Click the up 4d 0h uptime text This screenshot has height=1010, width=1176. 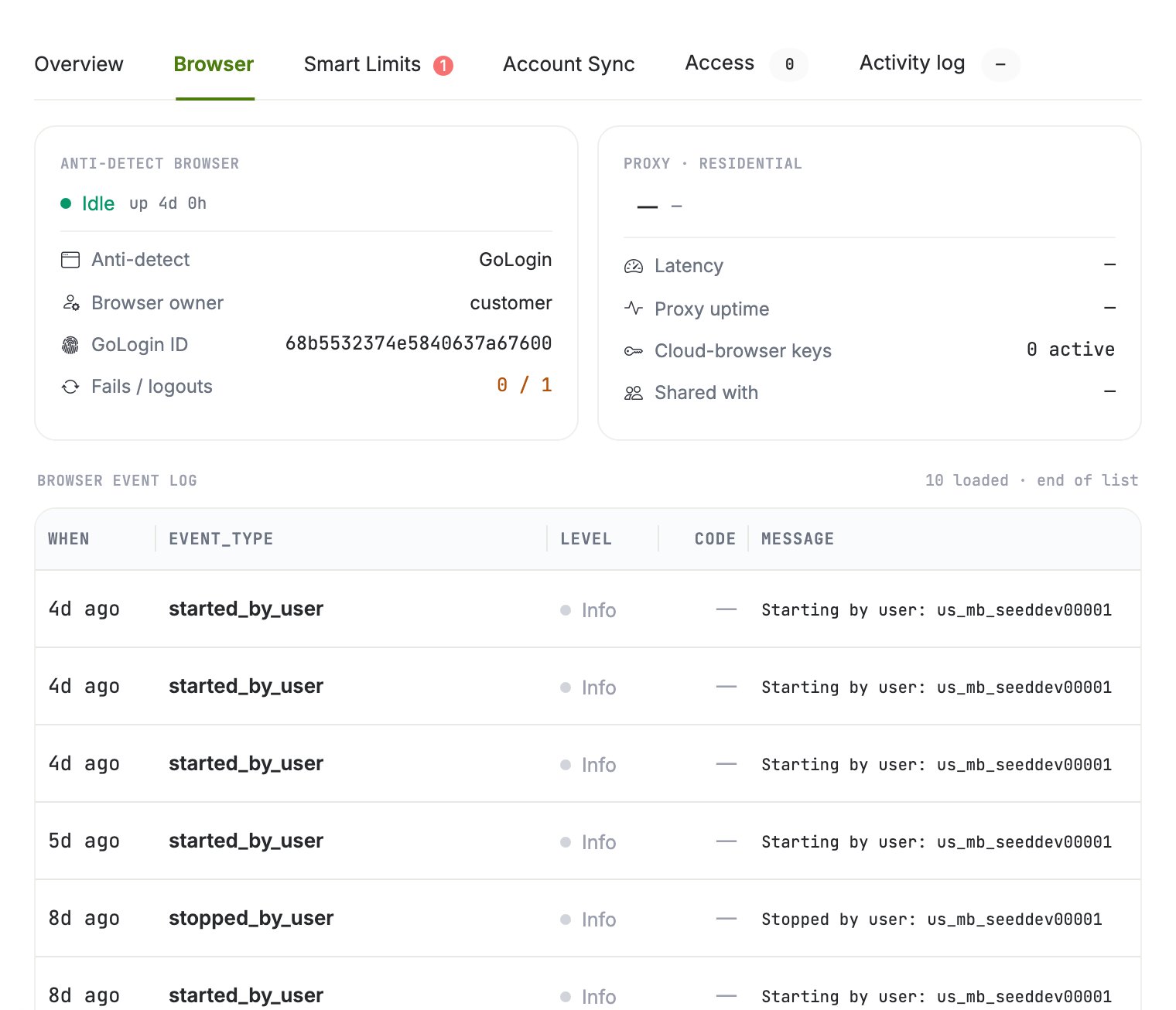(168, 203)
